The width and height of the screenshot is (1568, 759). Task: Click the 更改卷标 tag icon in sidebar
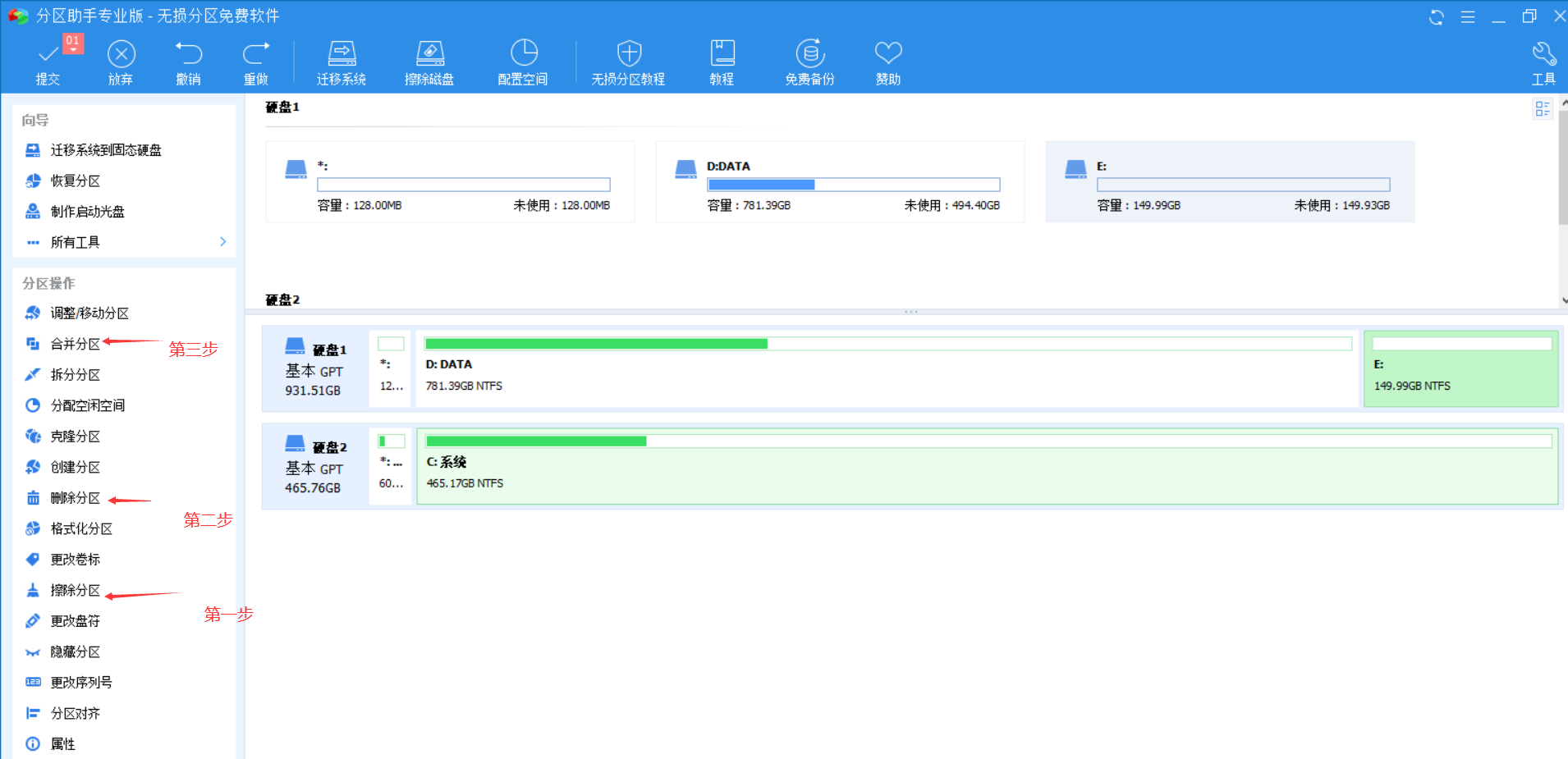tap(33, 560)
